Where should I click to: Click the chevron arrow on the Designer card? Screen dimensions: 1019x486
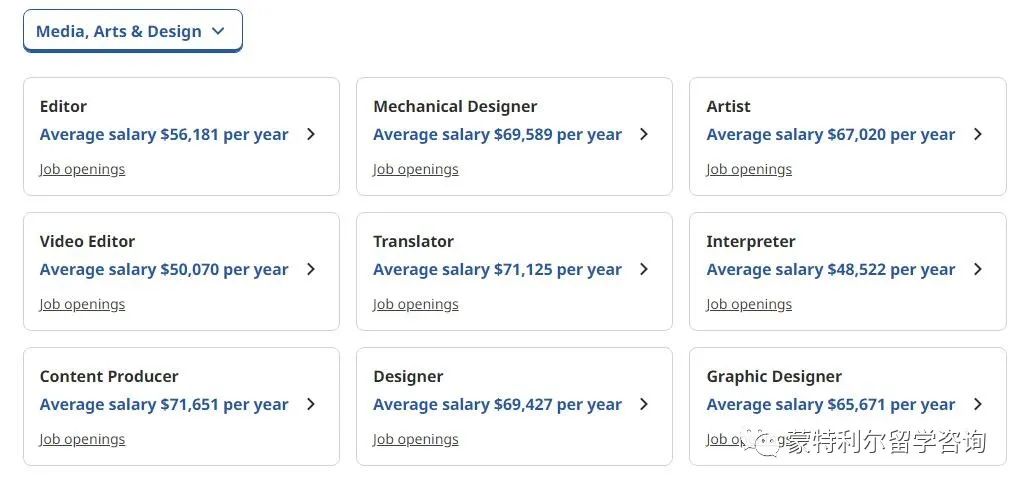tap(644, 404)
